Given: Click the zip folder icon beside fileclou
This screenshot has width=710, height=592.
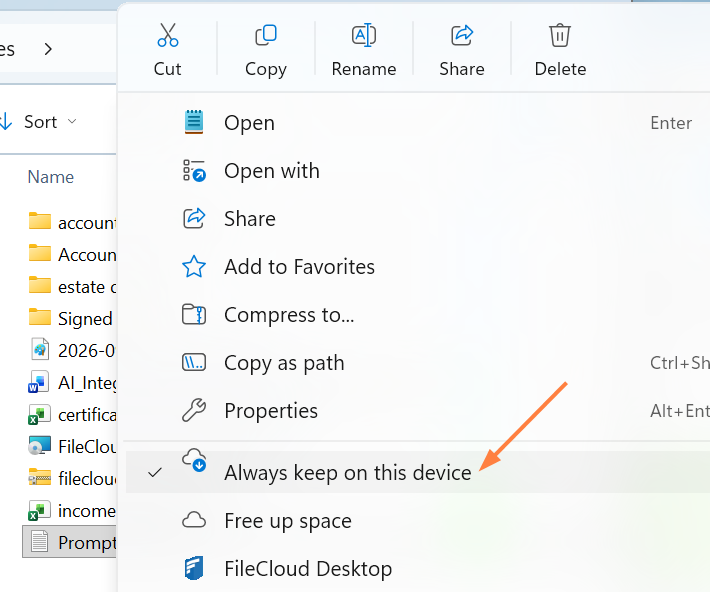Looking at the screenshot, I should pos(39,477).
